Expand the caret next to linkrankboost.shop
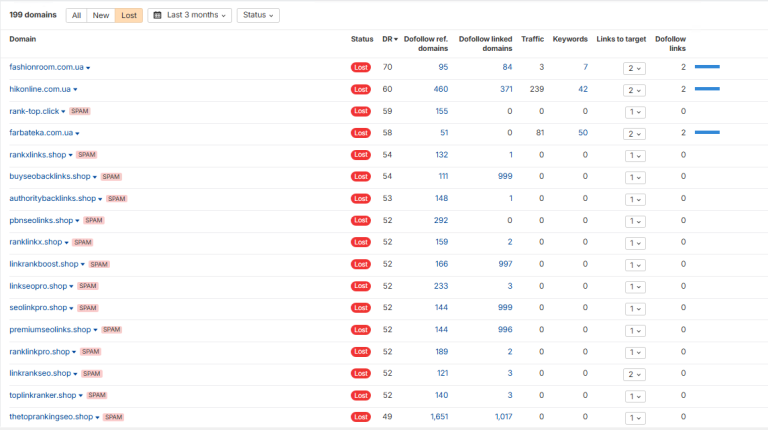 point(83,264)
